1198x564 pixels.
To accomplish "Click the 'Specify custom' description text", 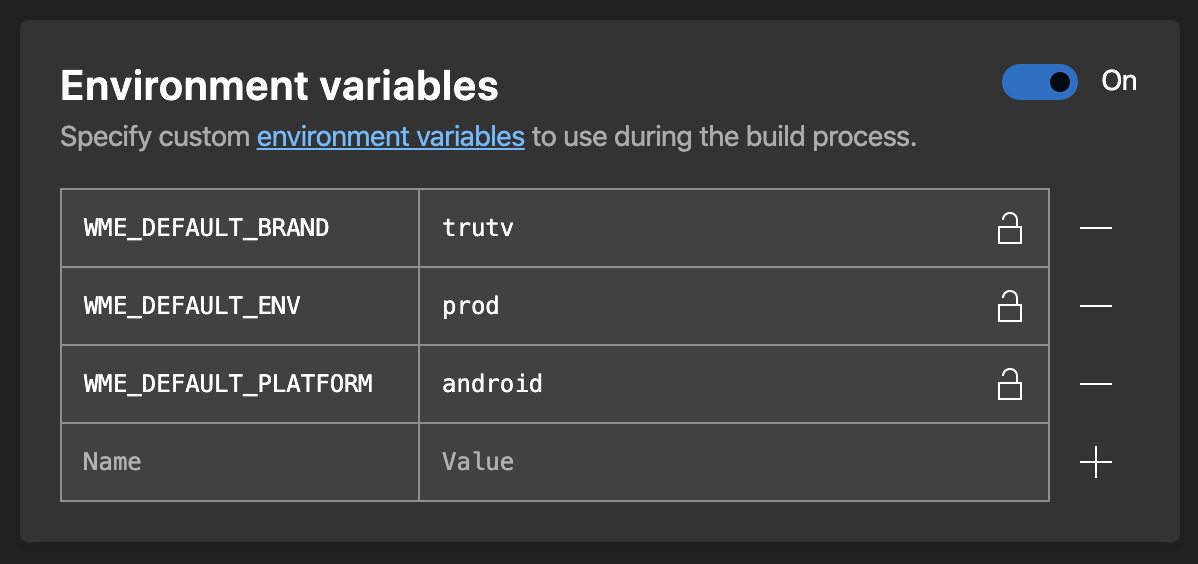I will [156, 136].
